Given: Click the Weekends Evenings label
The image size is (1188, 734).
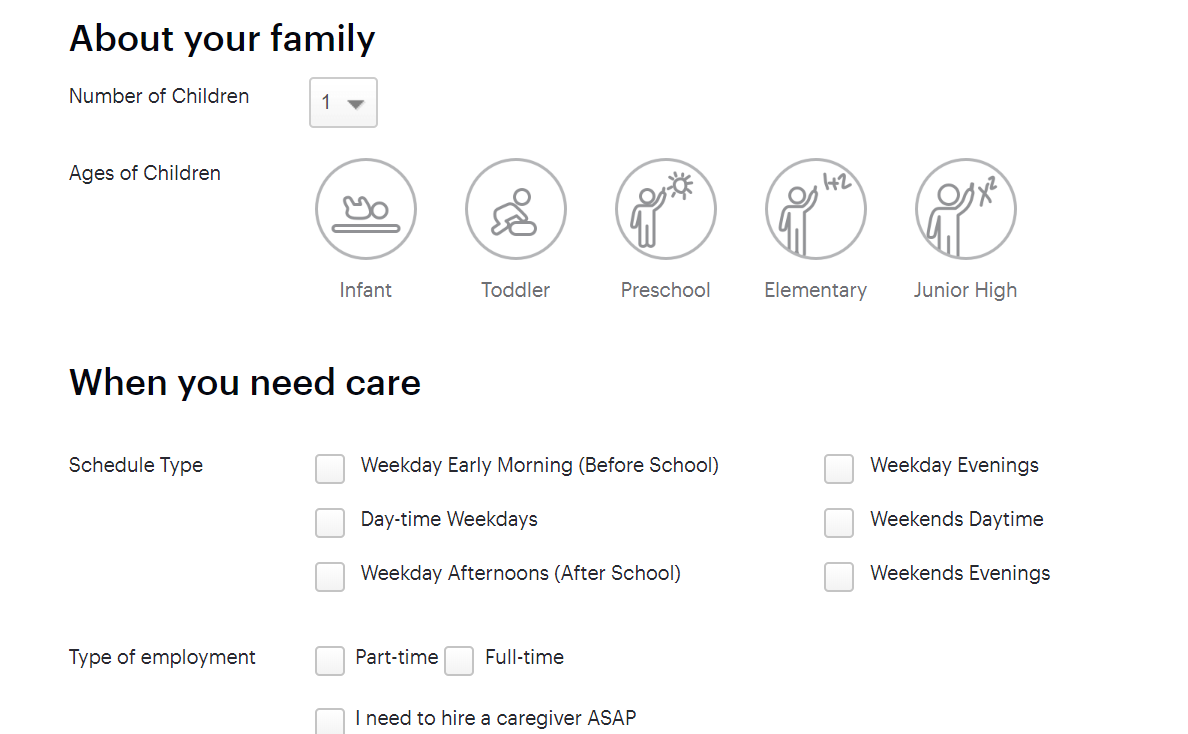Looking at the screenshot, I should click(960, 574).
